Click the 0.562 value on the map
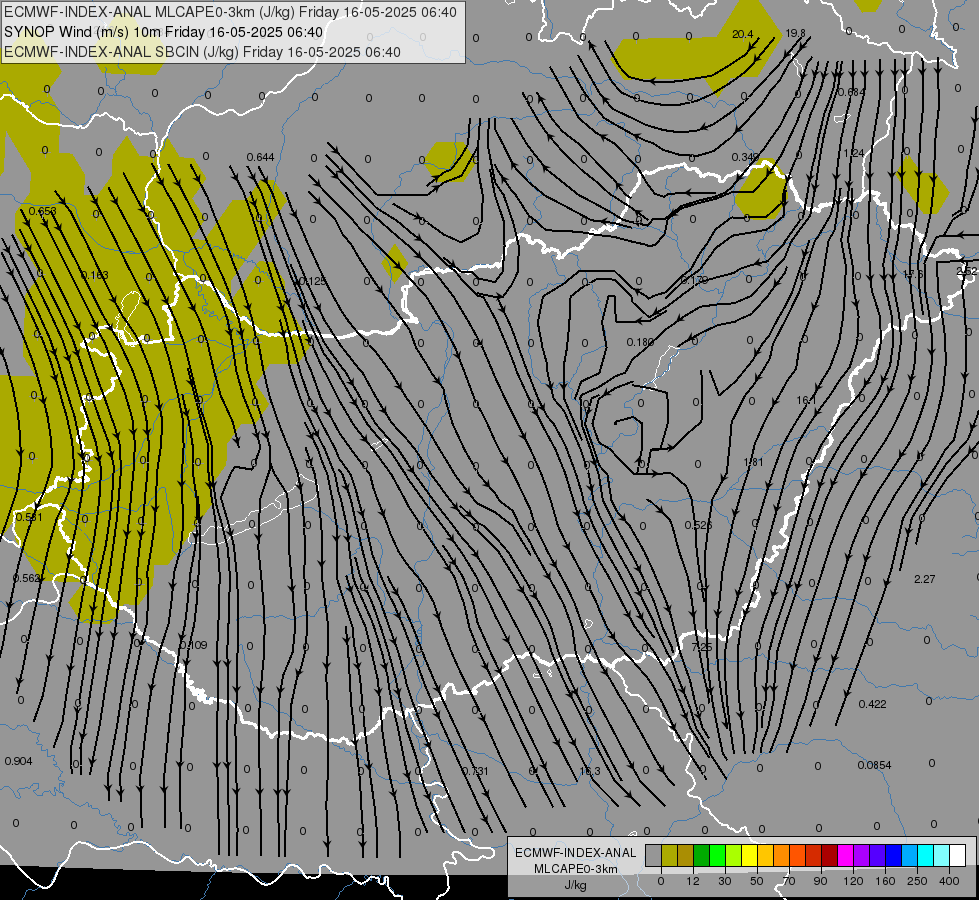Image resolution: width=979 pixels, height=900 pixels. tap(27, 578)
